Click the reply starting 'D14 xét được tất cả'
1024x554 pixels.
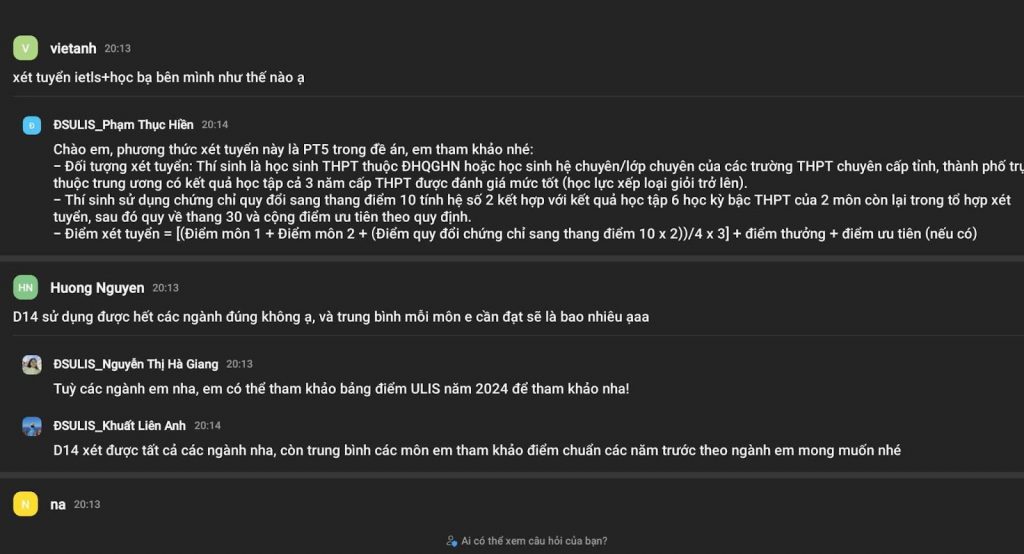(477, 450)
